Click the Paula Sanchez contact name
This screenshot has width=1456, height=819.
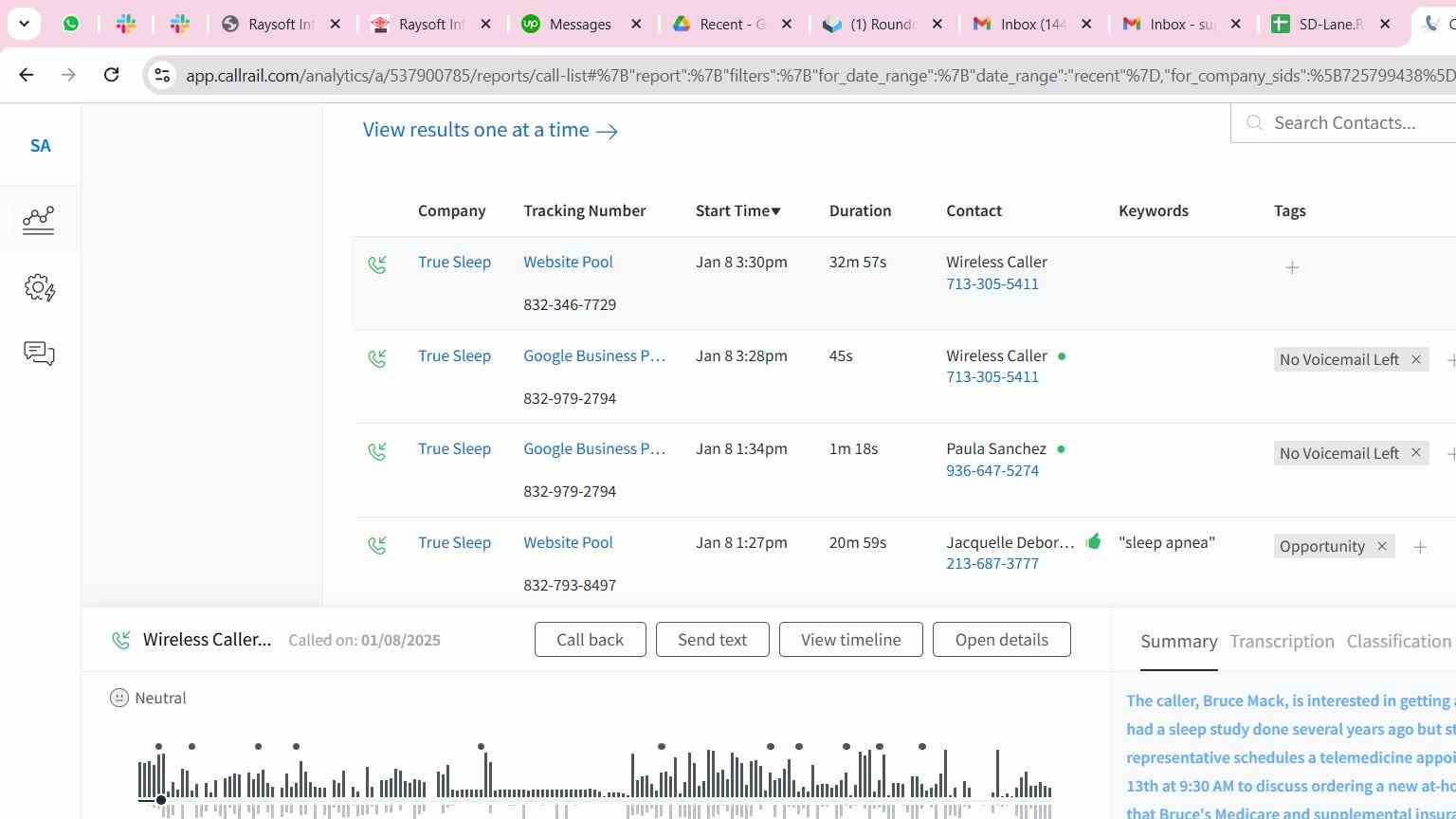click(x=995, y=448)
